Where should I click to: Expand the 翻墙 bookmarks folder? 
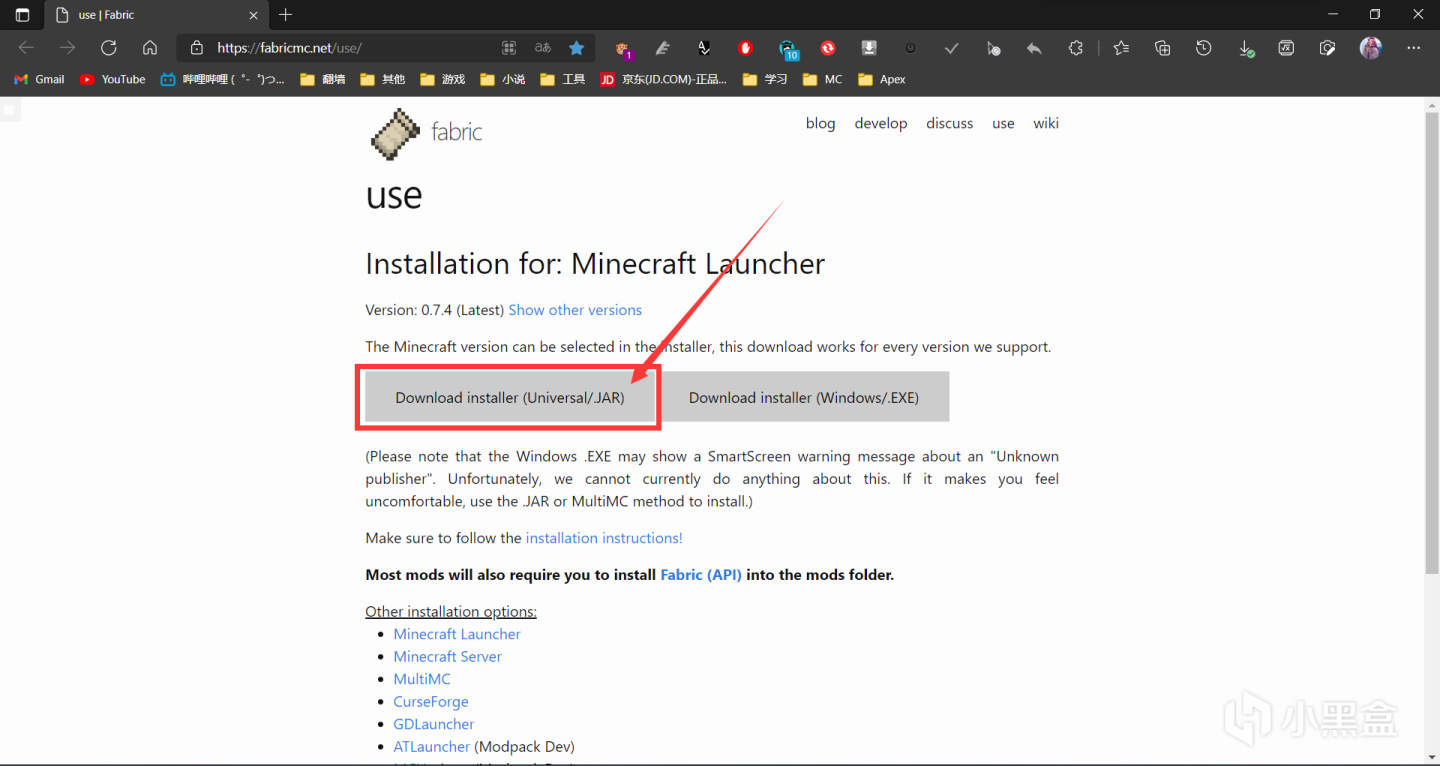pyautogui.click(x=322, y=79)
